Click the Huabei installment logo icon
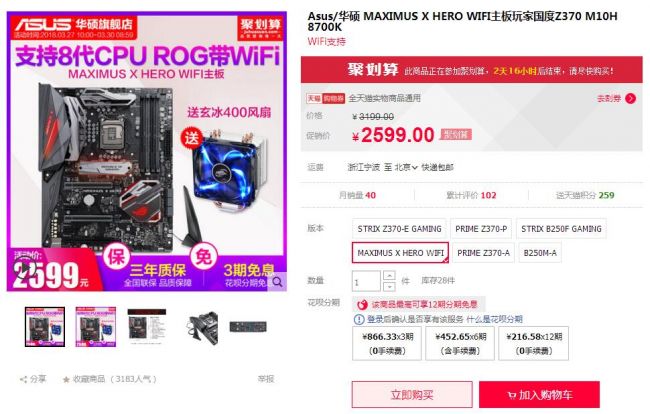The image size is (650, 414). (362, 305)
